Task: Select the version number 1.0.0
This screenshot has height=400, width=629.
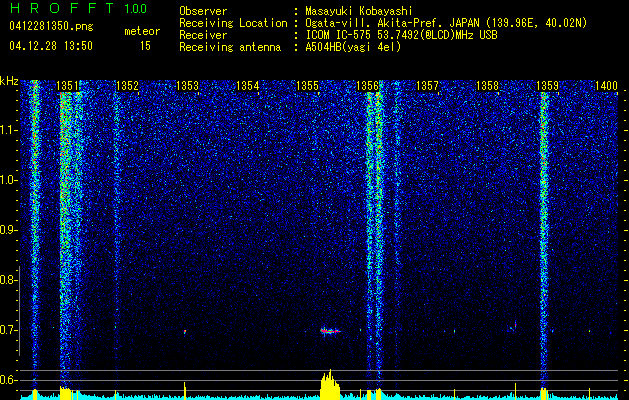Action: click(136, 8)
